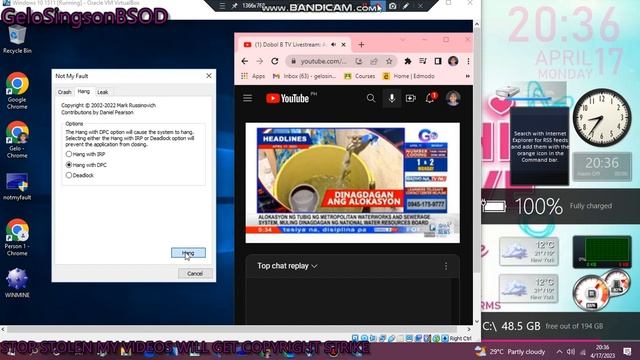Open a new Chrome tab with plus button

pos(361,44)
